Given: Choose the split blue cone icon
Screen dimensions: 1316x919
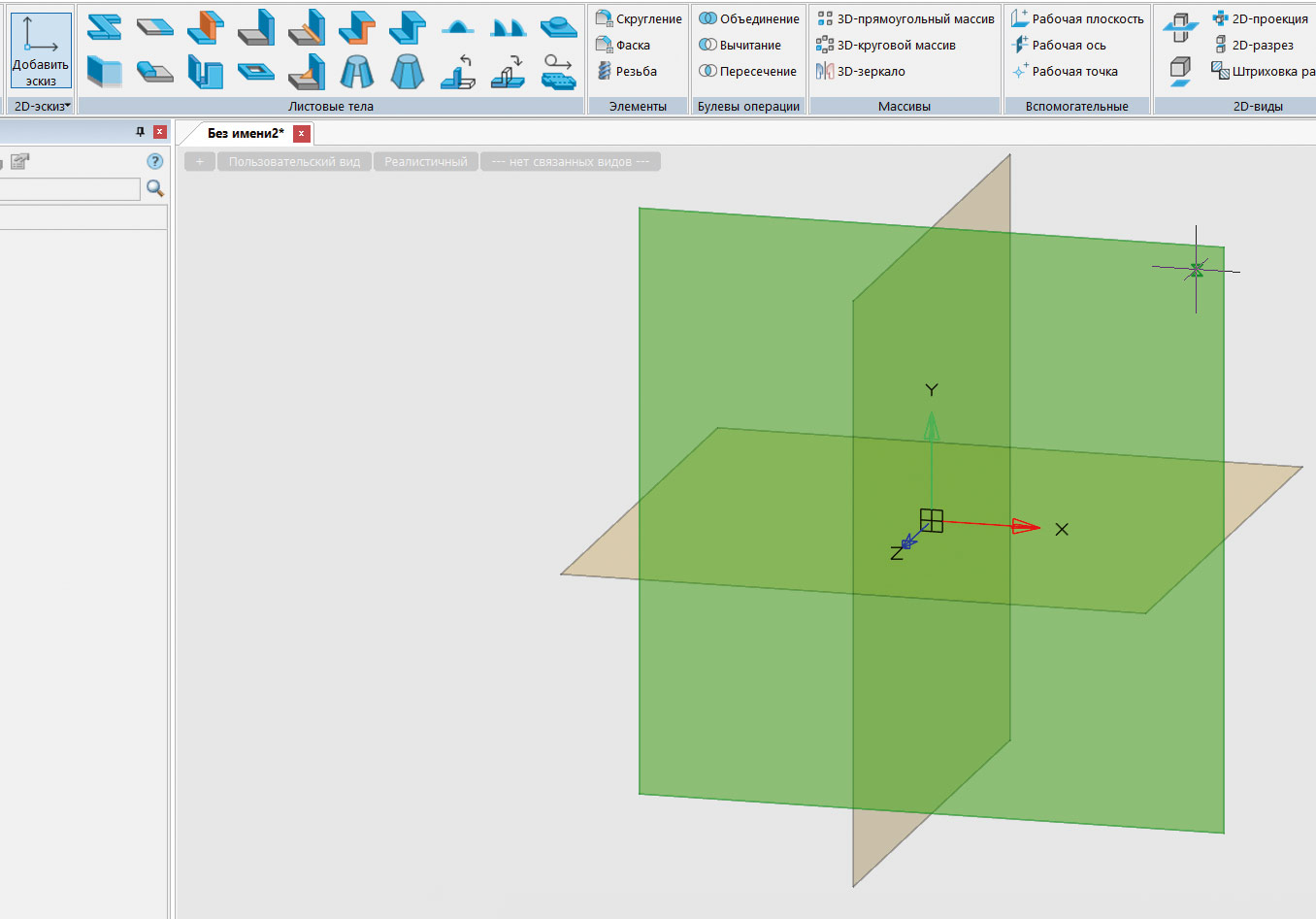Looking at the screenshot, I should (356, 72).
